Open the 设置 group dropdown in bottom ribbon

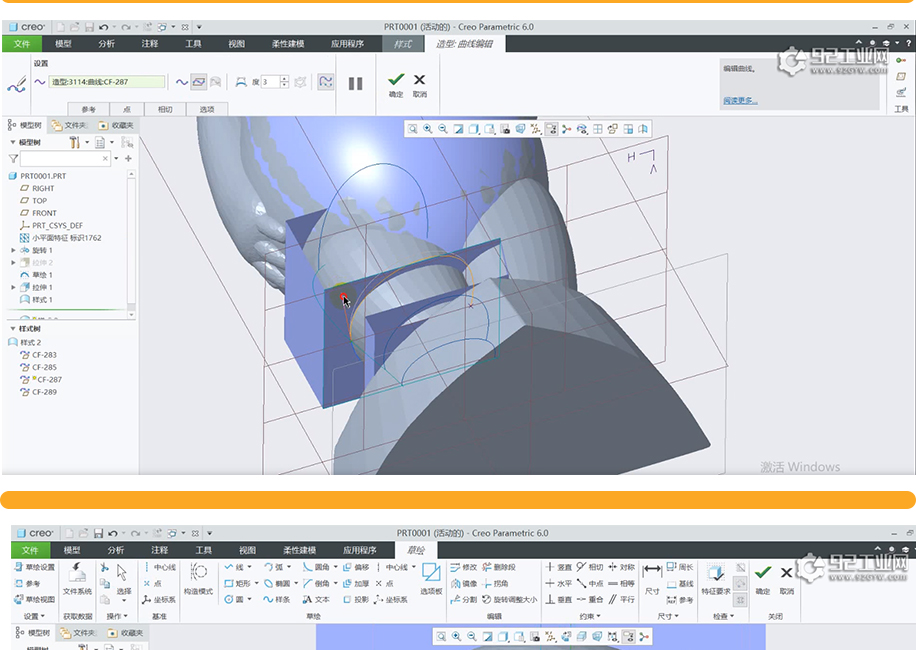click(34, 616)
